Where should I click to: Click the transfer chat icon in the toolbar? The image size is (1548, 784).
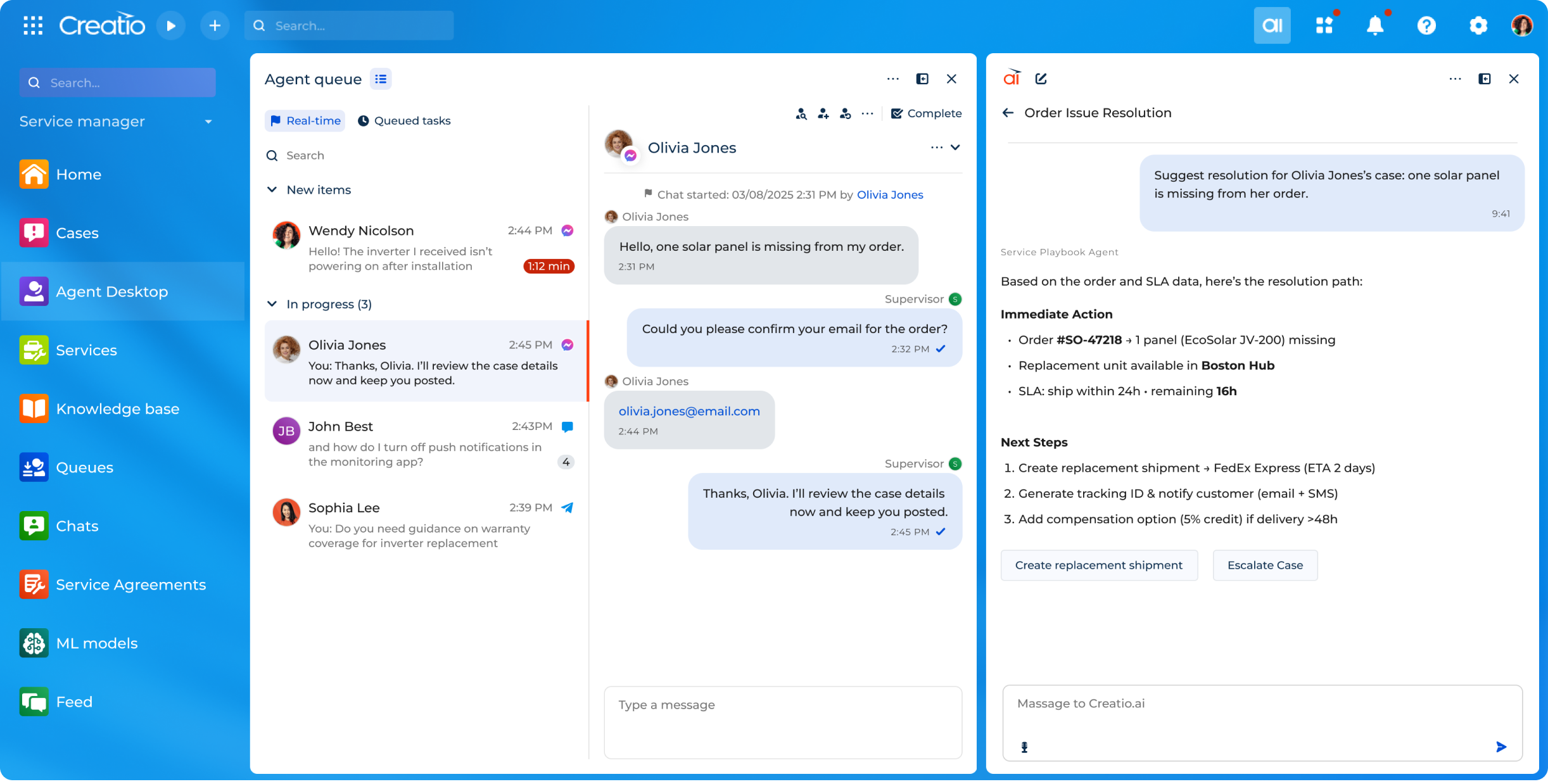846,113
